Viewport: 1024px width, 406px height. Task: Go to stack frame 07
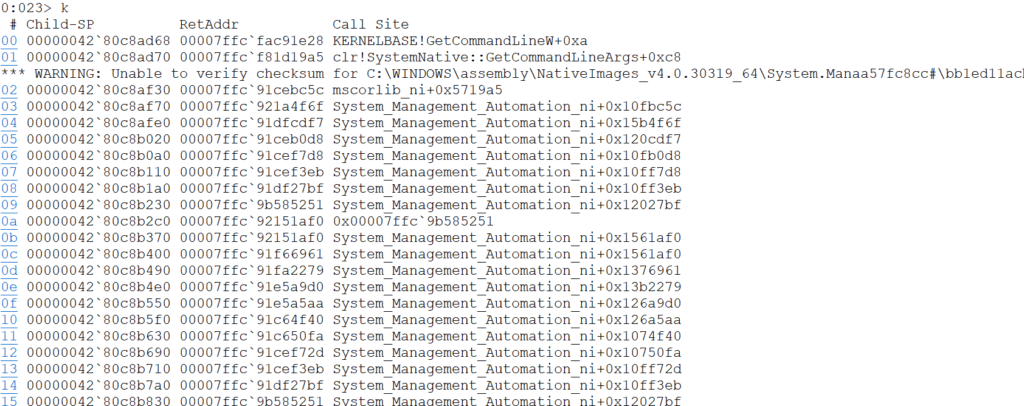point(9,171)
